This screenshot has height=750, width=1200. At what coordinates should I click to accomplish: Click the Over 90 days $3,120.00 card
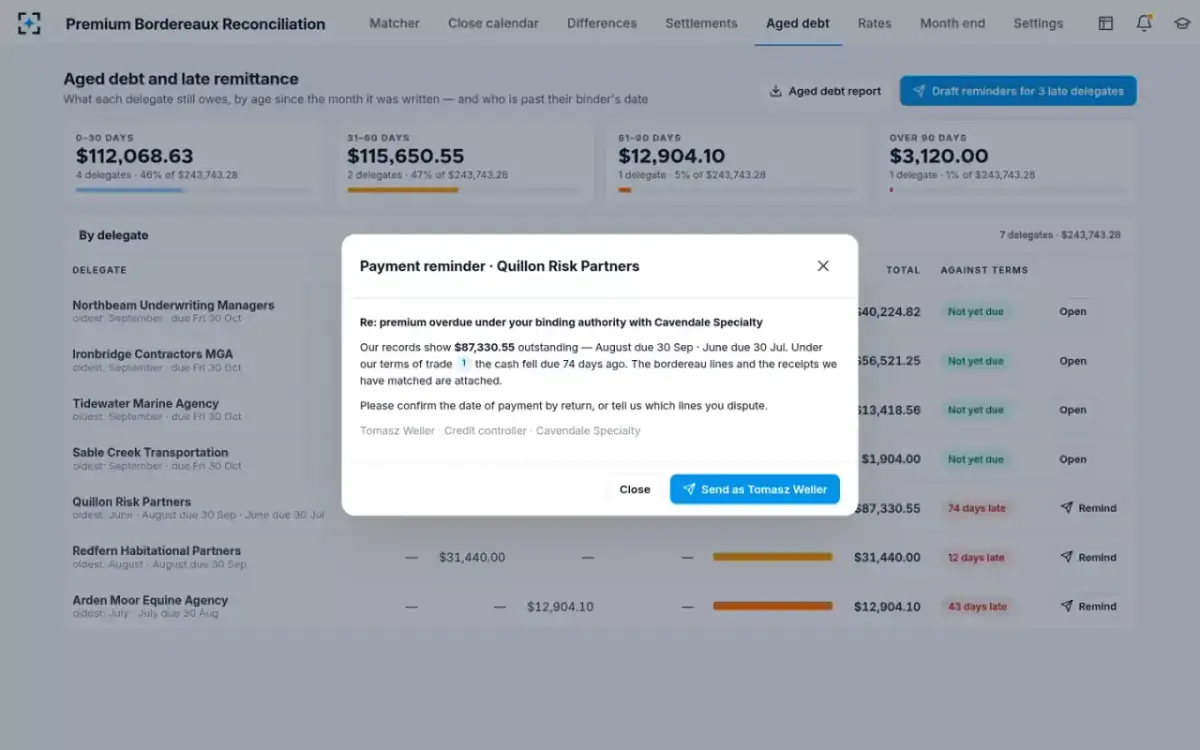1008,163
